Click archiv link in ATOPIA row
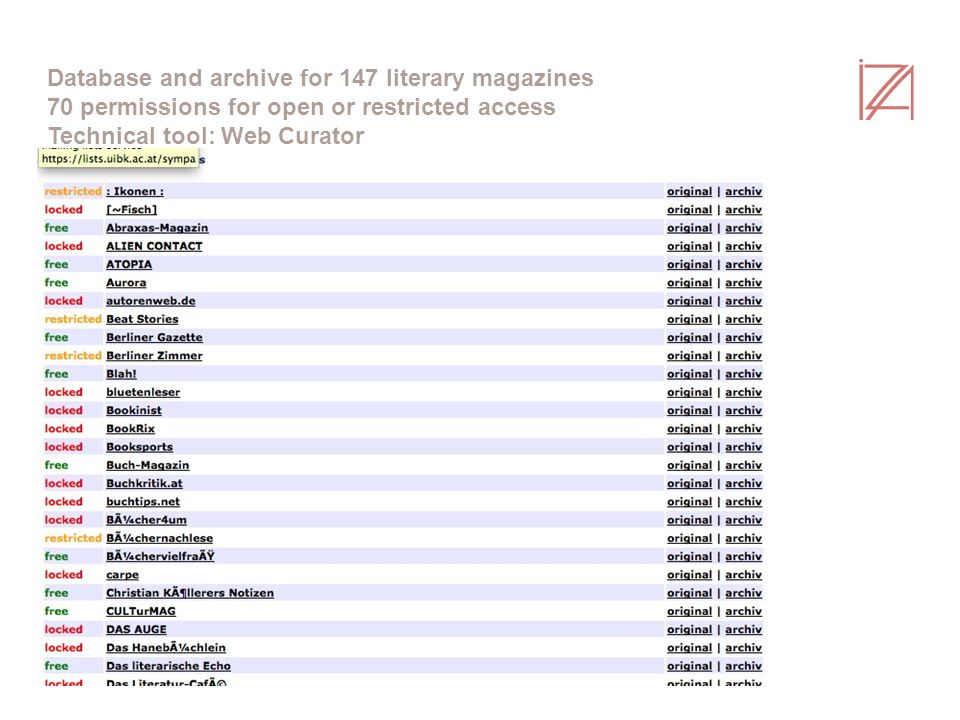960x720 pixels. pyautogui.click(x=743, y=264)
